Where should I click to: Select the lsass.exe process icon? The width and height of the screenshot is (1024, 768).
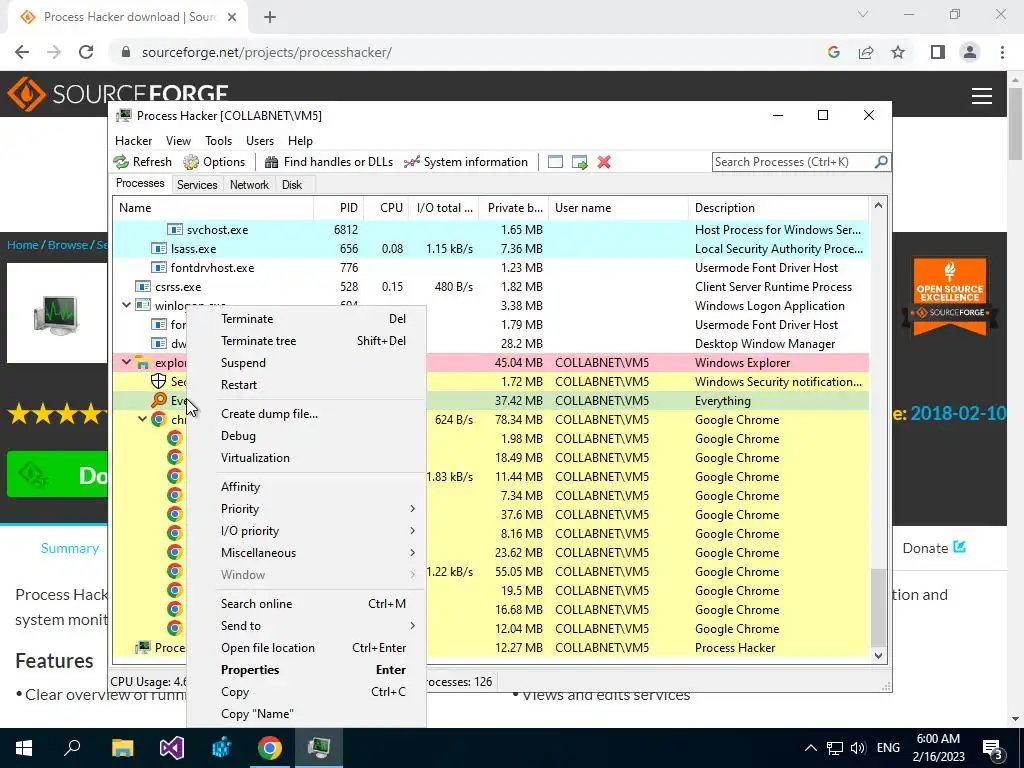159,248
